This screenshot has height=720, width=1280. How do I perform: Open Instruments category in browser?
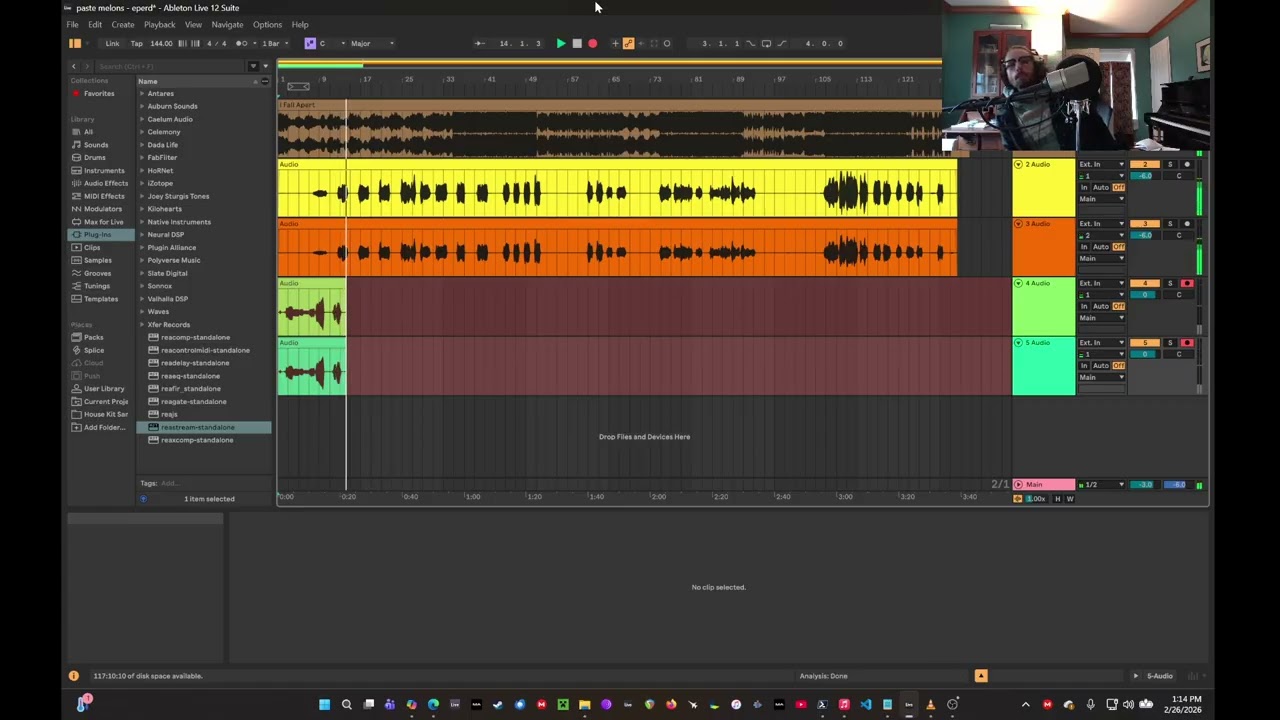coord(104,170)
